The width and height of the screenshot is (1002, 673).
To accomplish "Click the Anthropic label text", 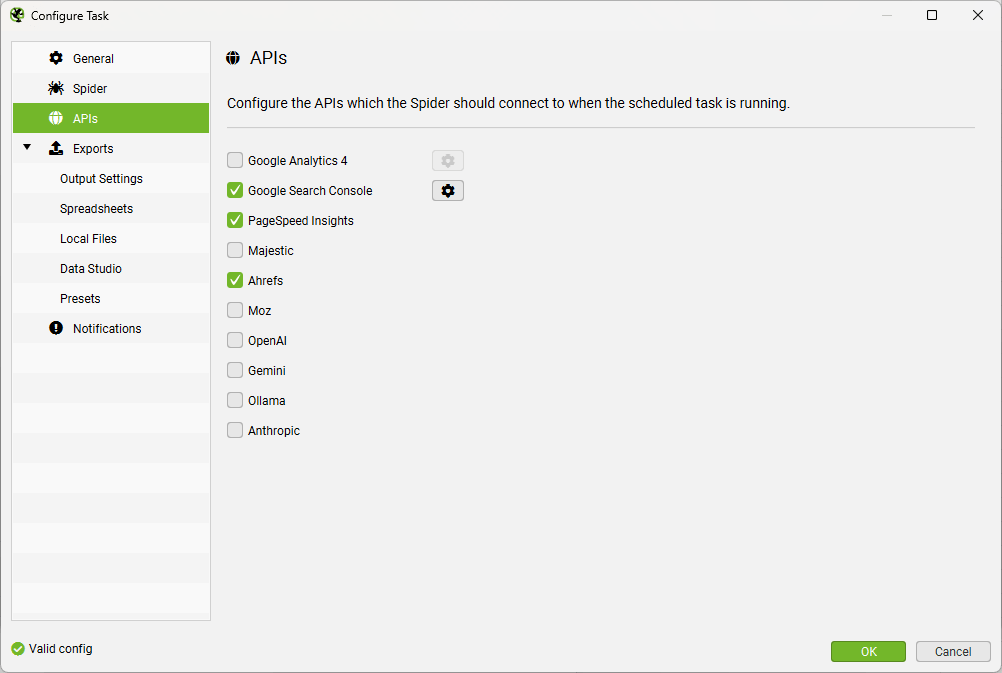I will point(274,431).
